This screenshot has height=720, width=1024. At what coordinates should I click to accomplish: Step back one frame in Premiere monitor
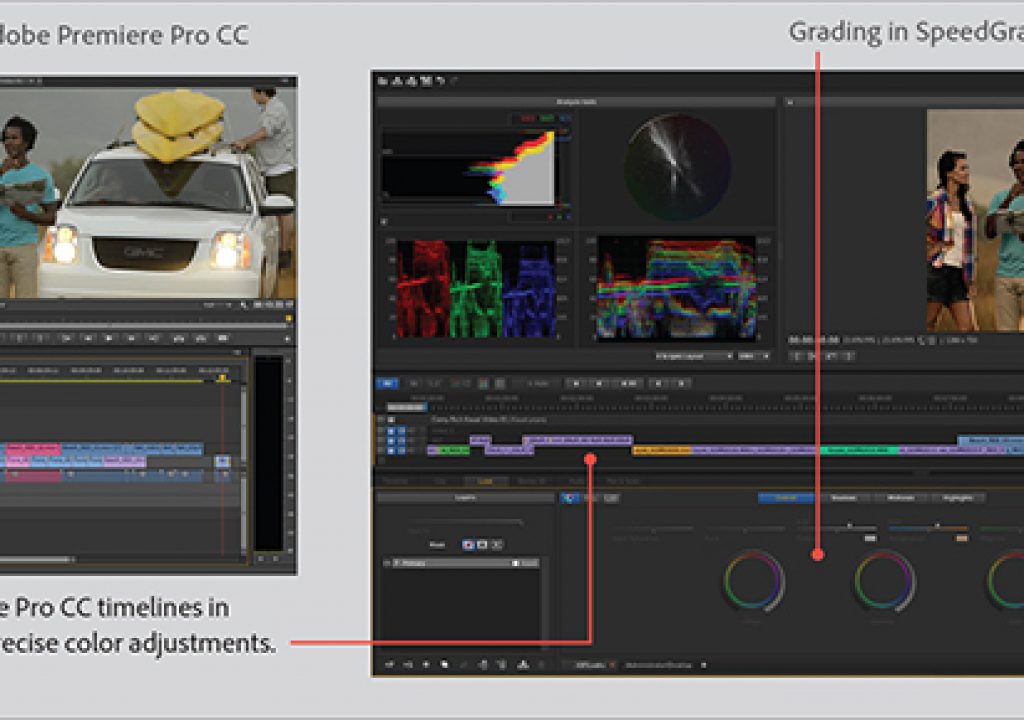[x=88, y=338]
